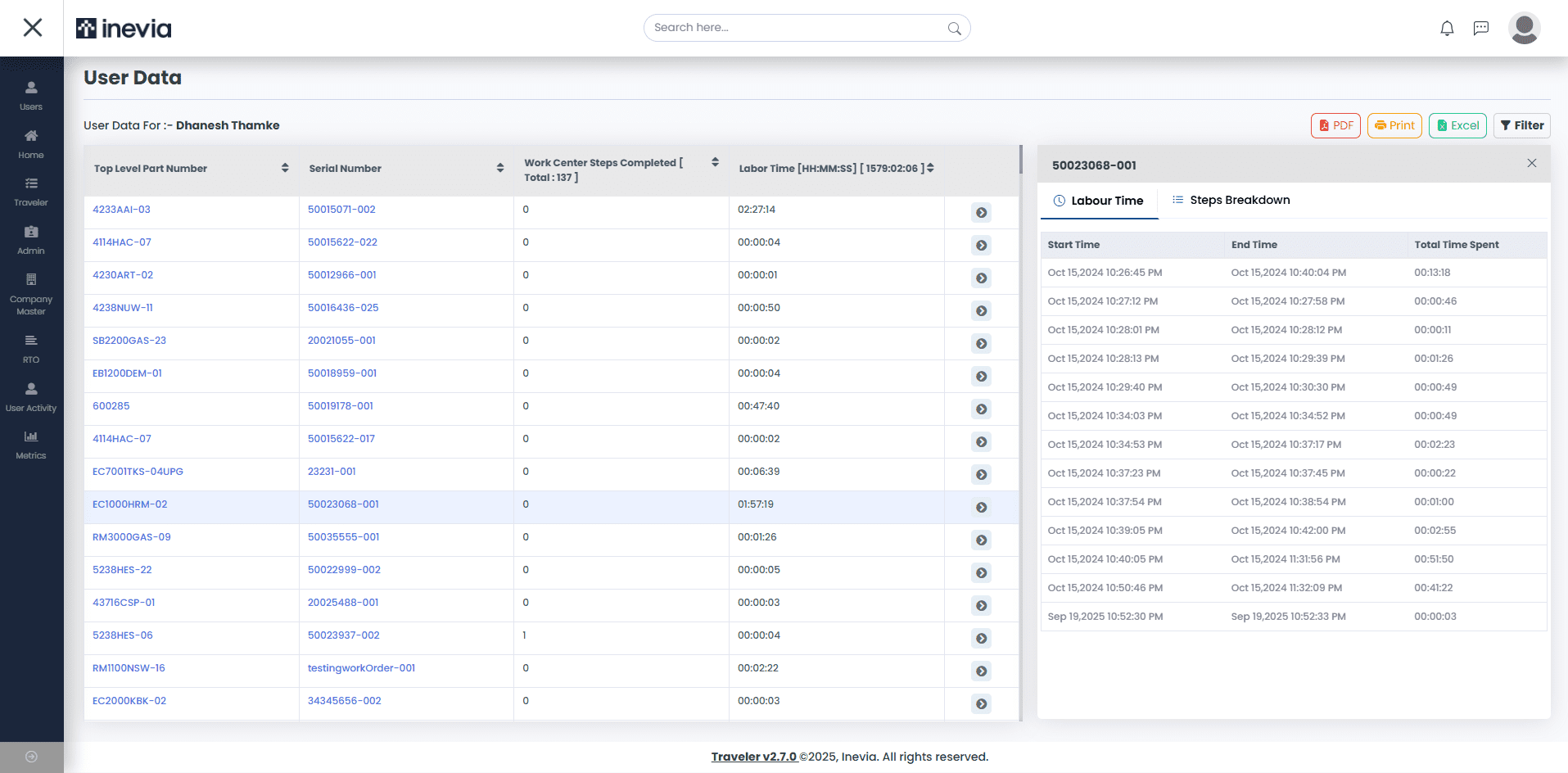Open part number EC1000HRM-02
1568x773 pixels.
[x=129, y=504]
